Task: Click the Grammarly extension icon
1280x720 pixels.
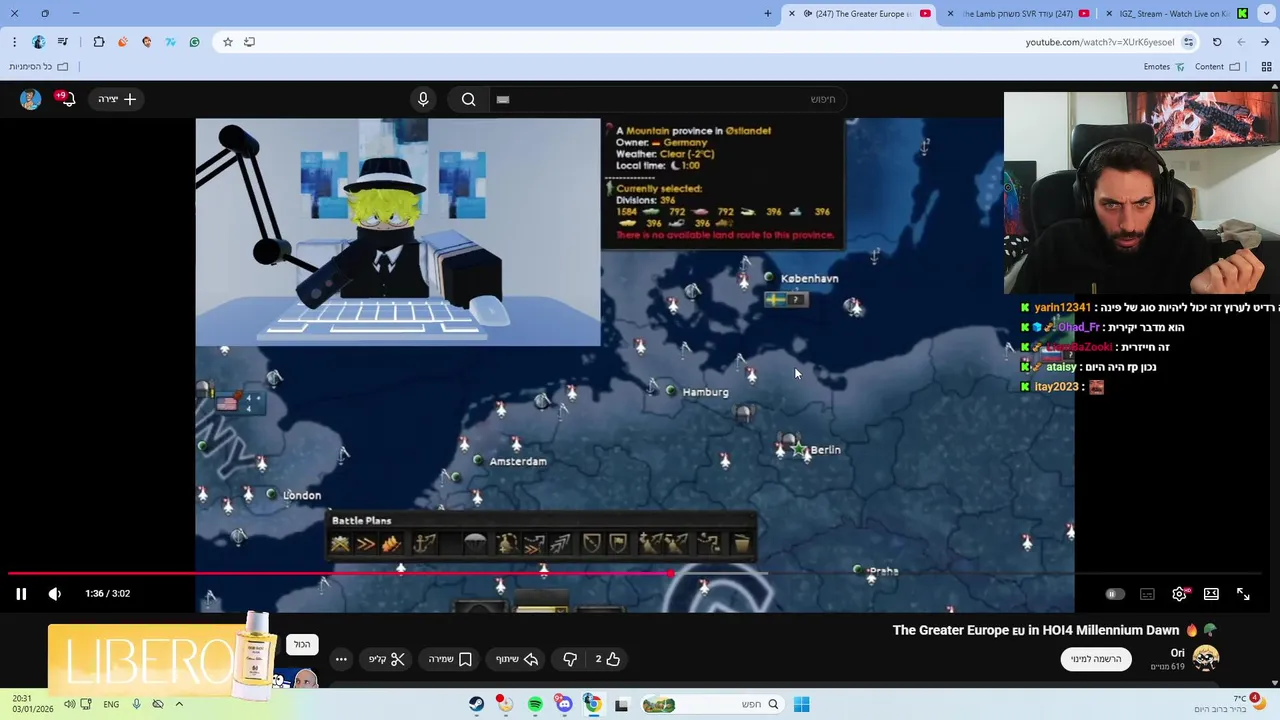Action: (195, 42)
